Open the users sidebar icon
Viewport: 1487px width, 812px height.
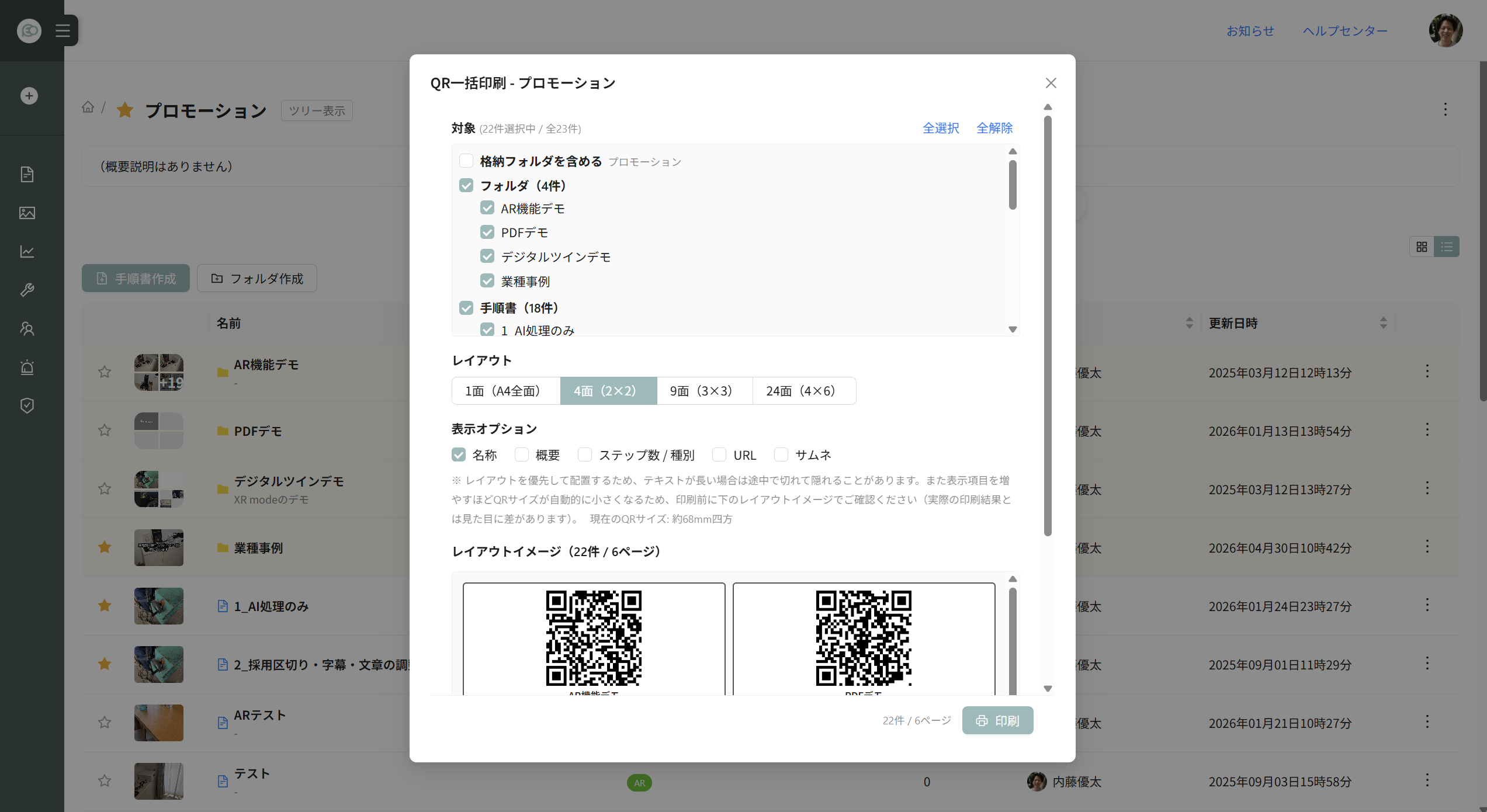[x=27, y=328]
